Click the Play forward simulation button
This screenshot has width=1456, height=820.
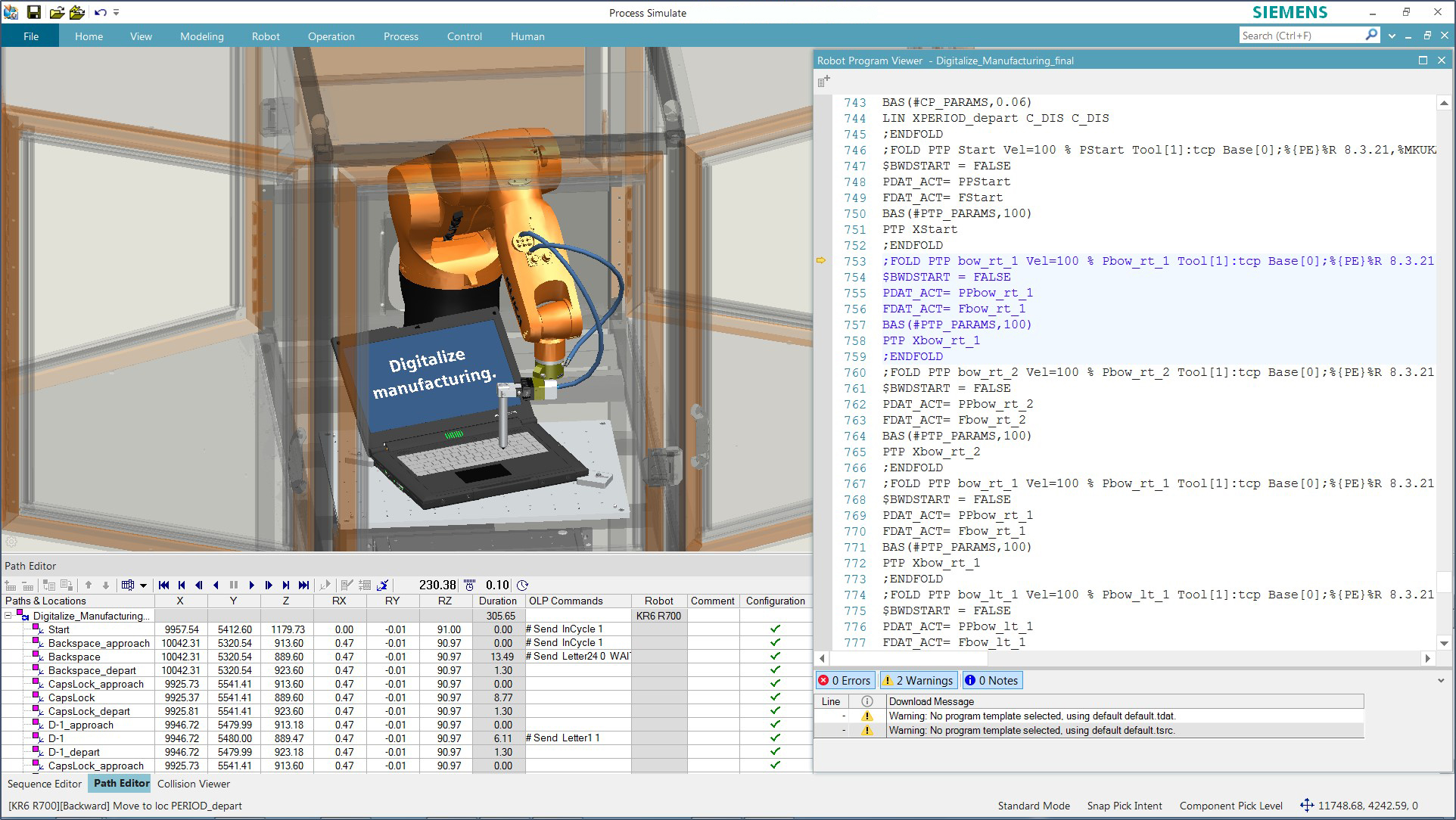pyautogui.click(x=251, y=585)
